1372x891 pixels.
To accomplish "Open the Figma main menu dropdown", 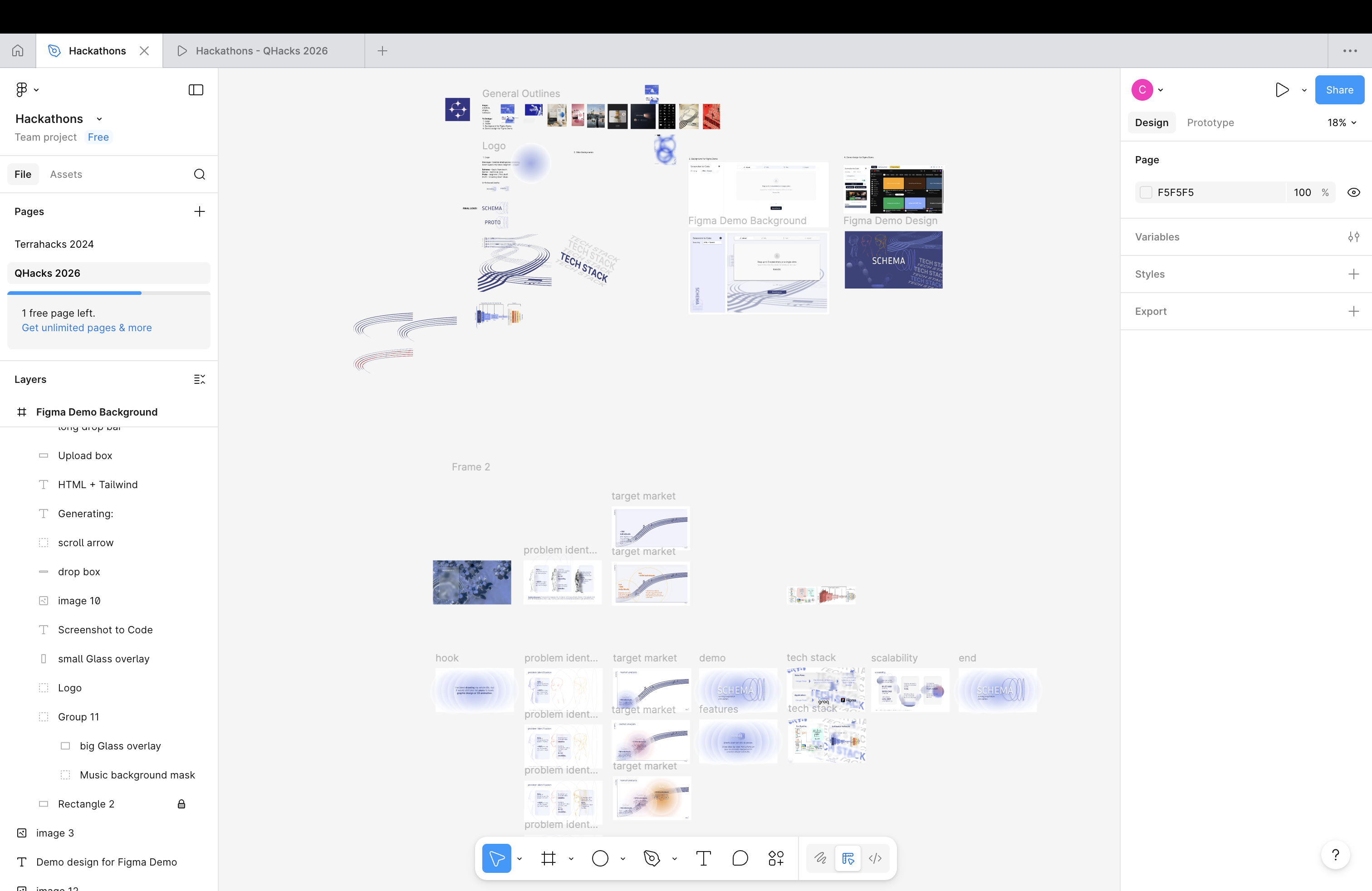I will (26, 90).
